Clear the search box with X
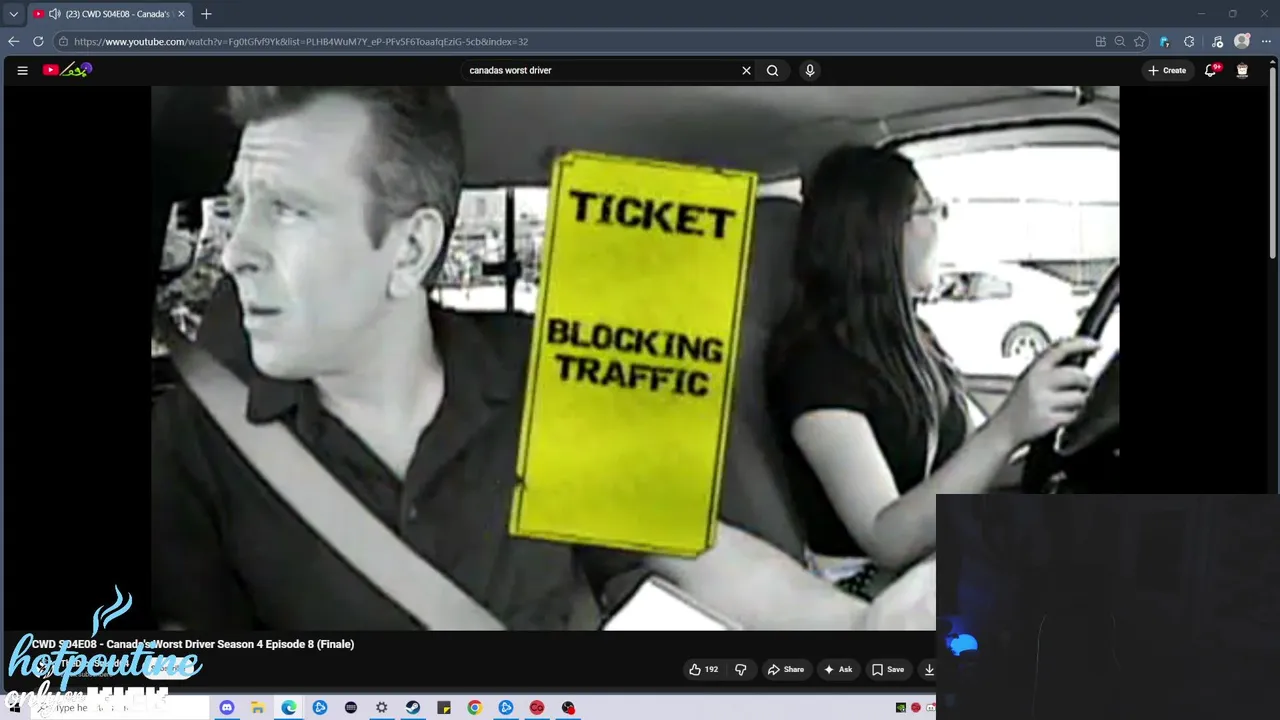Screen dimensions: 1280x720 tap(746, 70)
